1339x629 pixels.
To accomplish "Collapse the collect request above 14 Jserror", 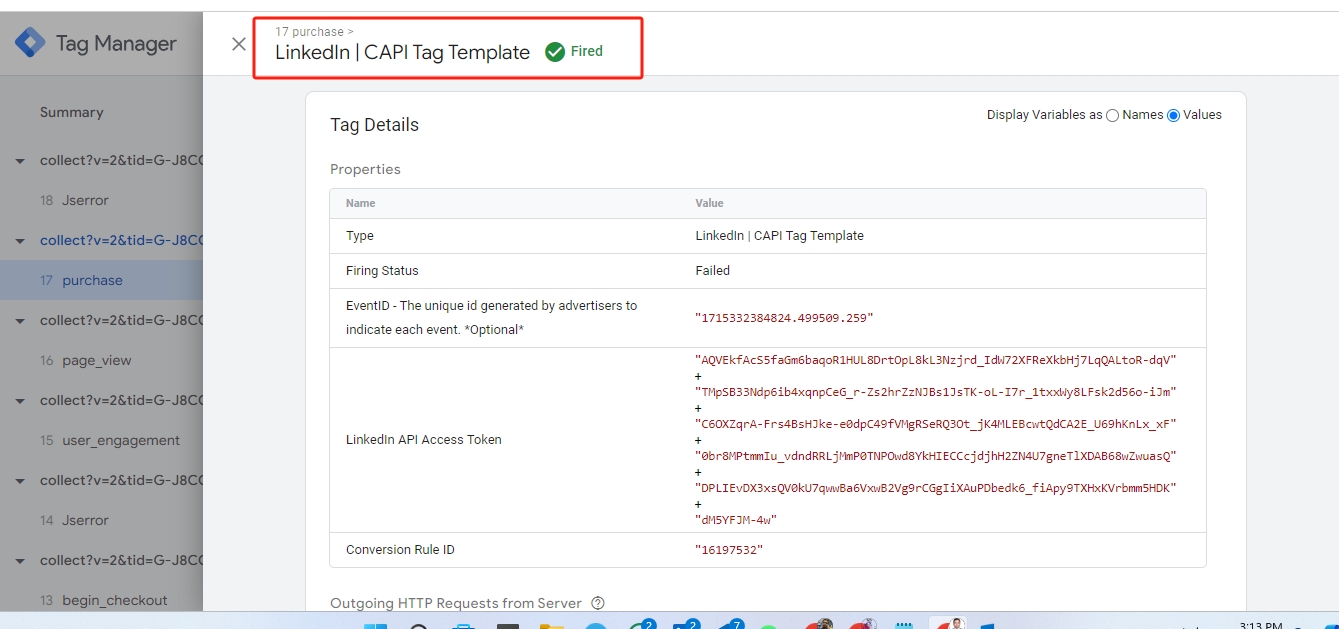I will [20, 481].
